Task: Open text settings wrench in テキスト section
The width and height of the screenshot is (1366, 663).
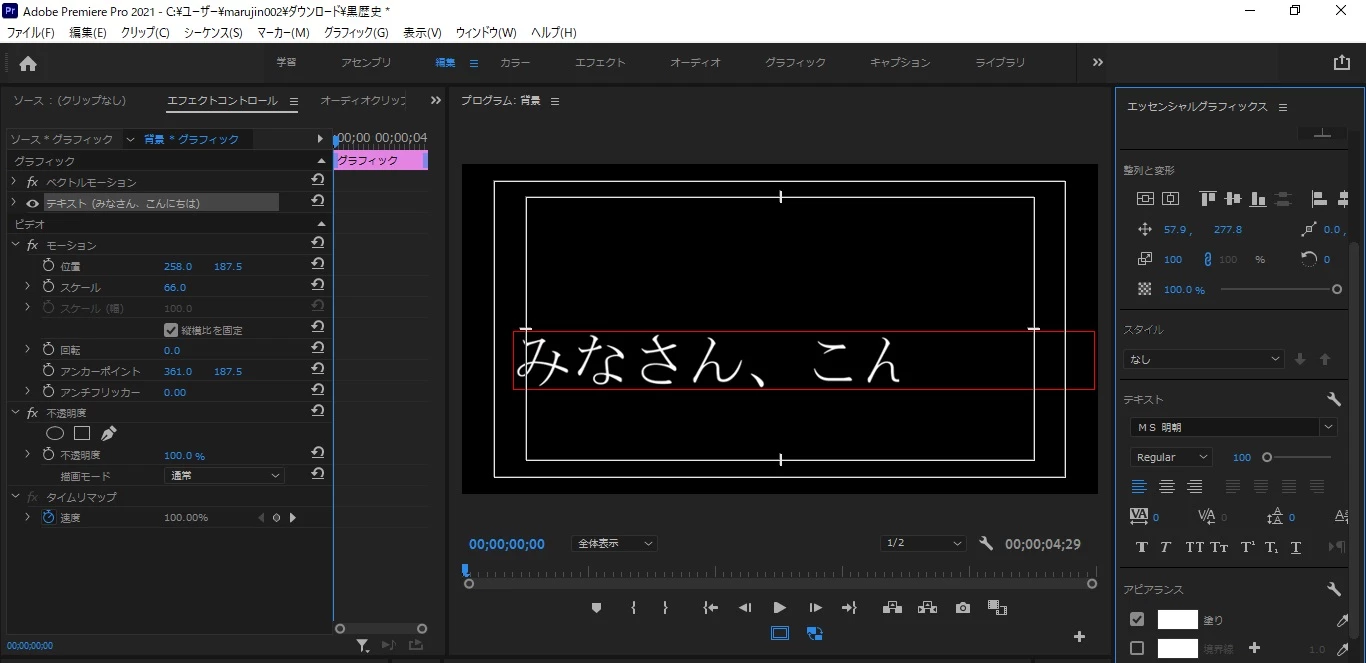Action: [1333, 399]
